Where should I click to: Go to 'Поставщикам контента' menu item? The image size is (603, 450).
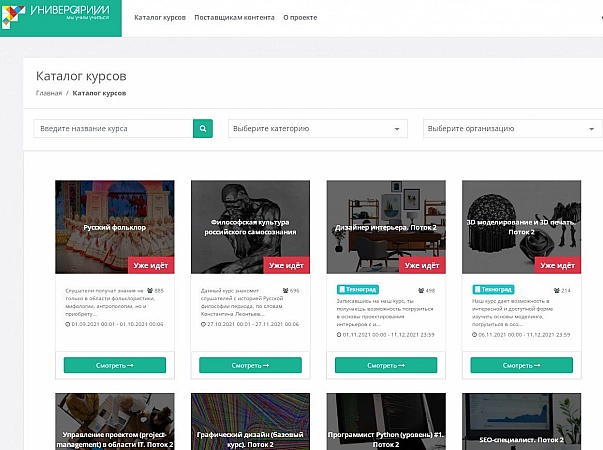coord(234,18)
